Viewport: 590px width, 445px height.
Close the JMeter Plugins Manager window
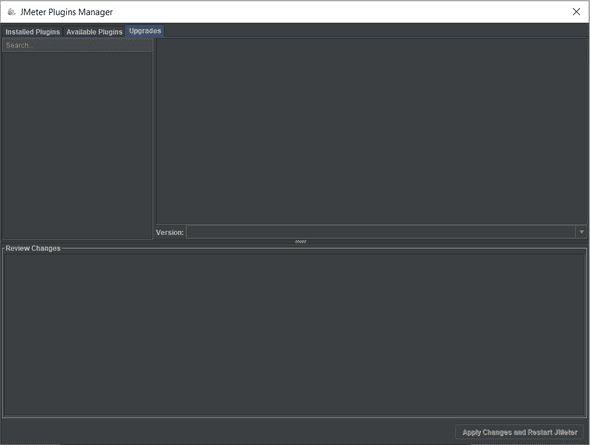[576, 12]
